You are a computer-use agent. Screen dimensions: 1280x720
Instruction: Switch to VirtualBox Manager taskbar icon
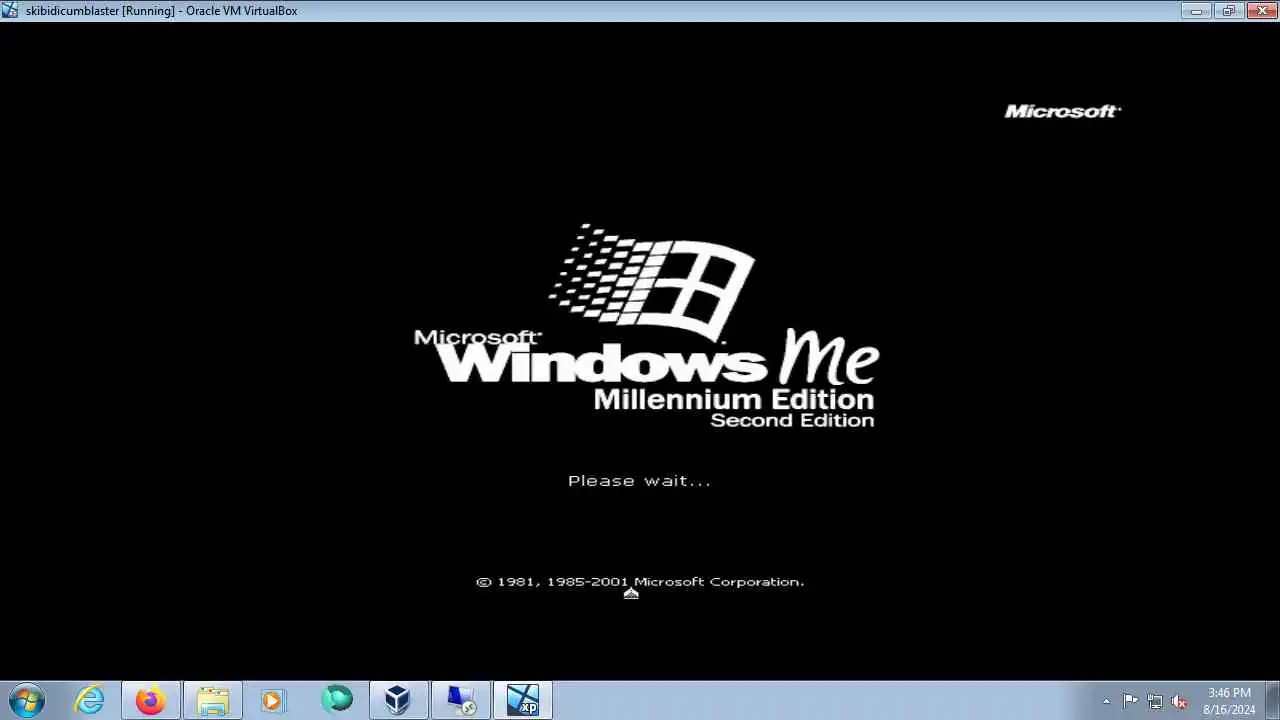(398, 700)
